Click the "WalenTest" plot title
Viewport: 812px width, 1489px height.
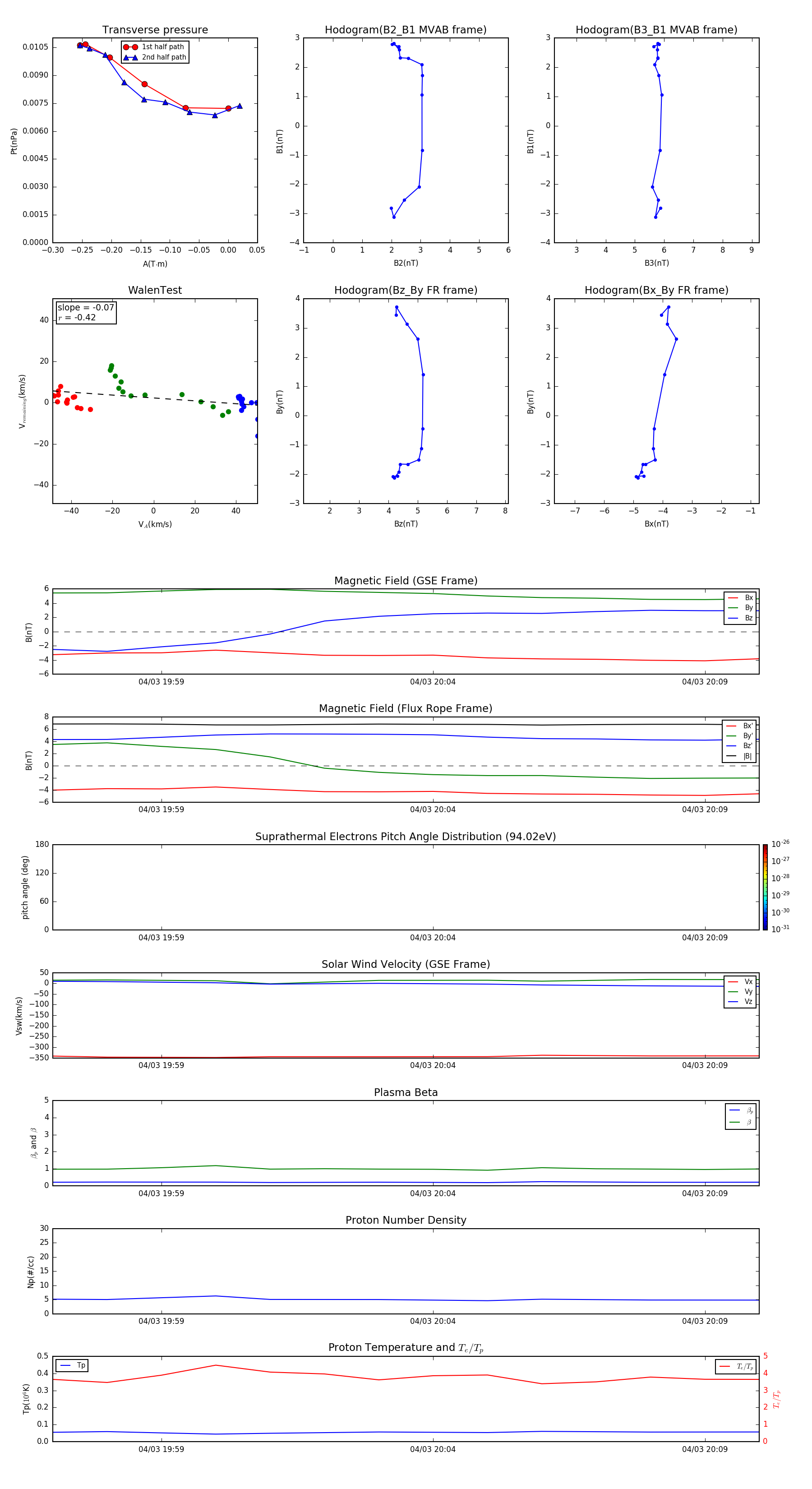click(155, 290)
